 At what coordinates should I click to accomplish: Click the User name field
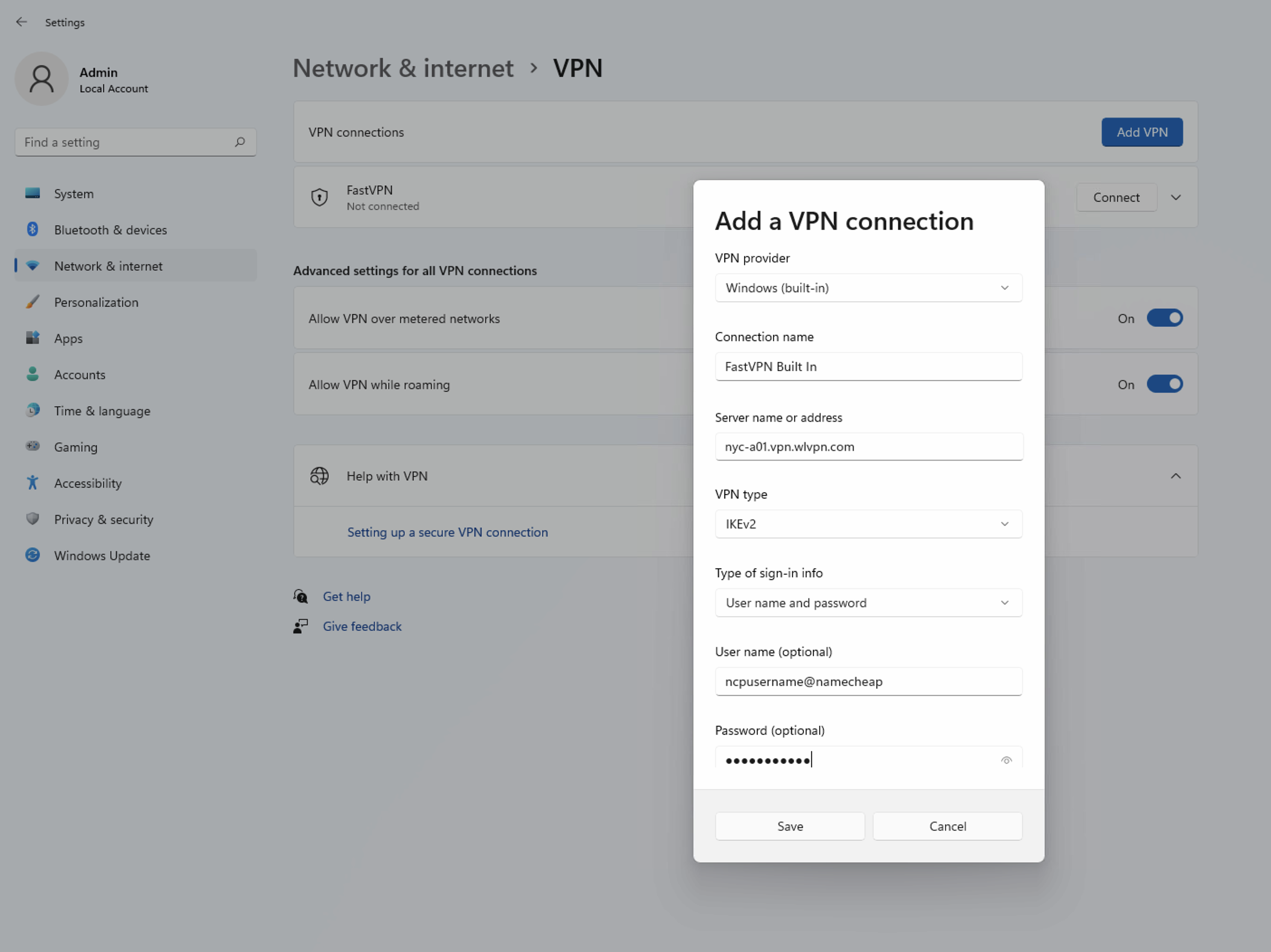(x=868, y=682)
